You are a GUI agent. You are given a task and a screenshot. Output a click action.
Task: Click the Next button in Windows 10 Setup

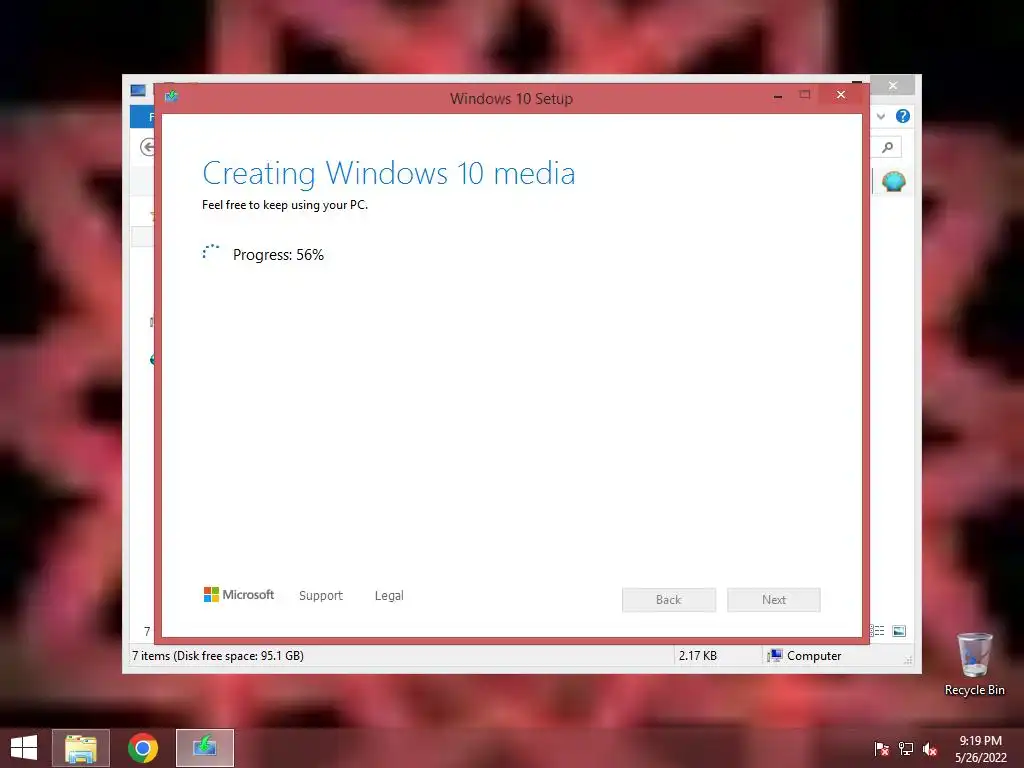(773, 600)
